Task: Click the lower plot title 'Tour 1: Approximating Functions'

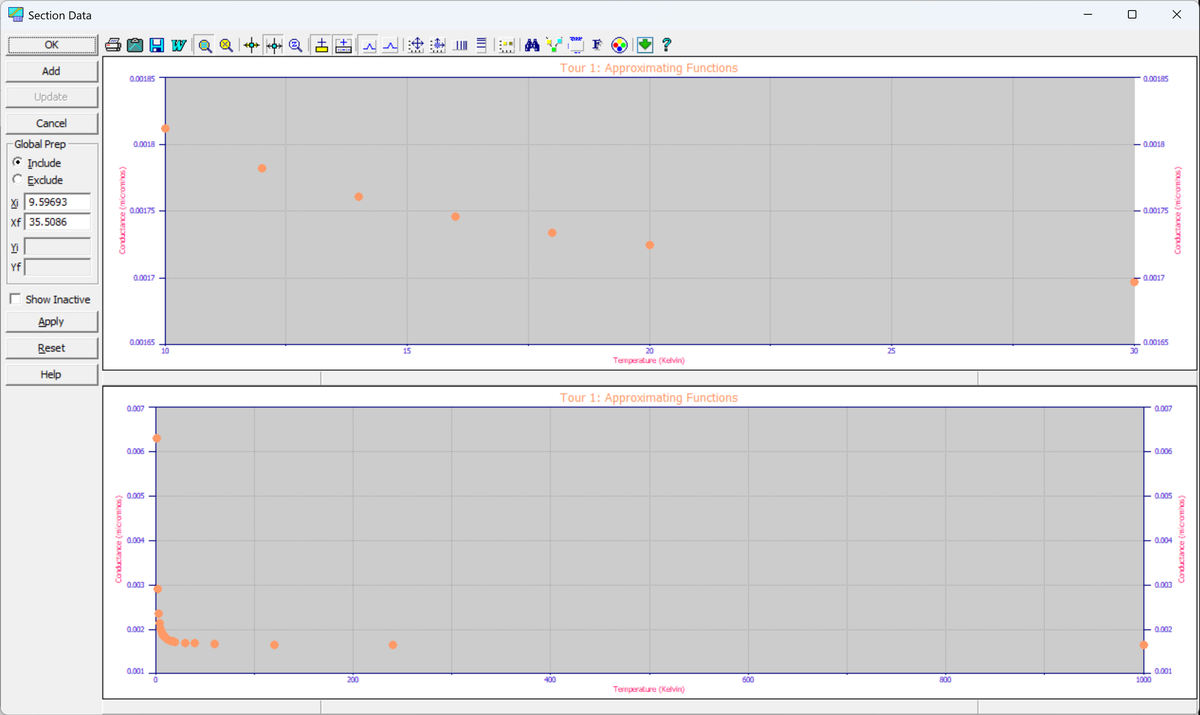Action: point(649,398)
